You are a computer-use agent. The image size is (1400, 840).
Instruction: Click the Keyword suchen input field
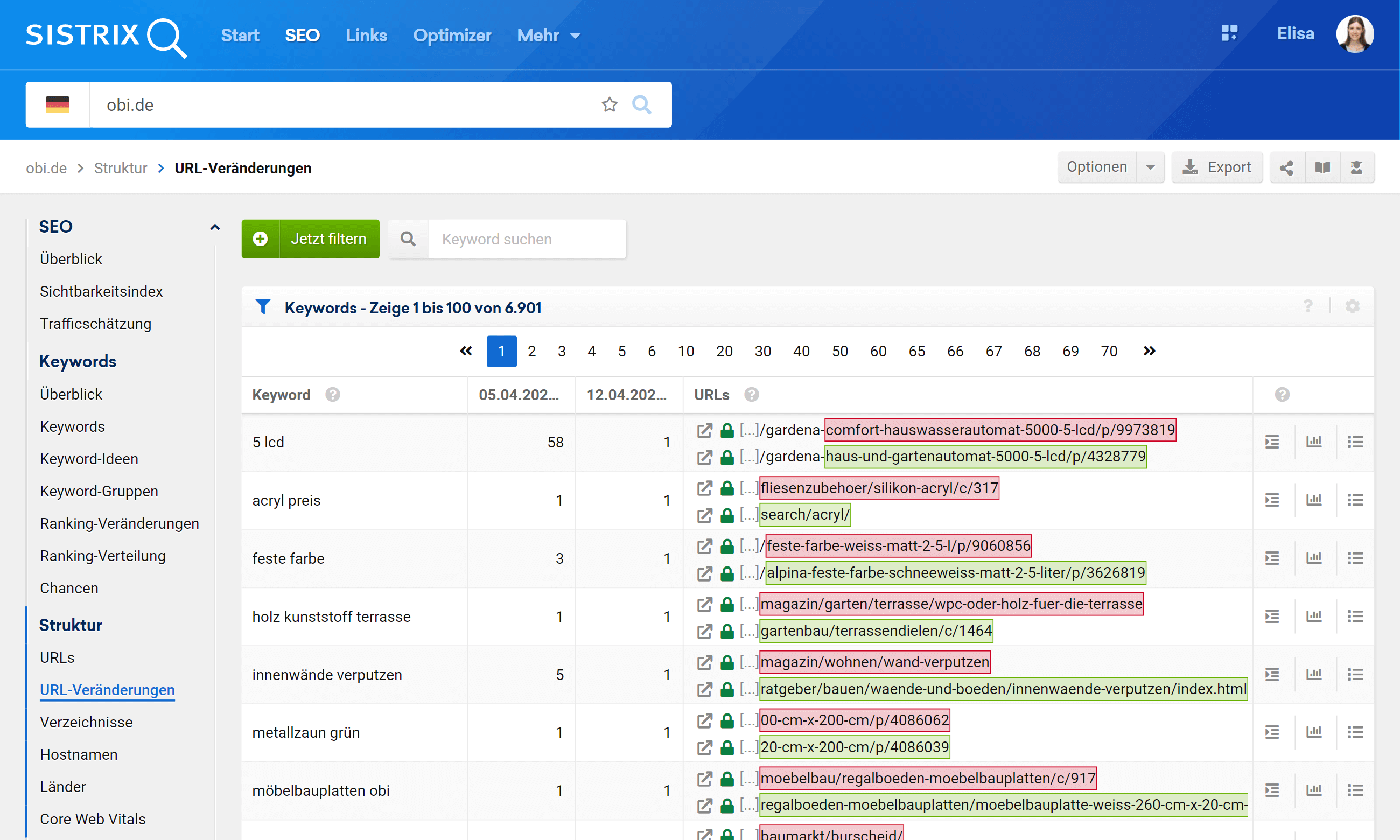[x=526, y=239]
